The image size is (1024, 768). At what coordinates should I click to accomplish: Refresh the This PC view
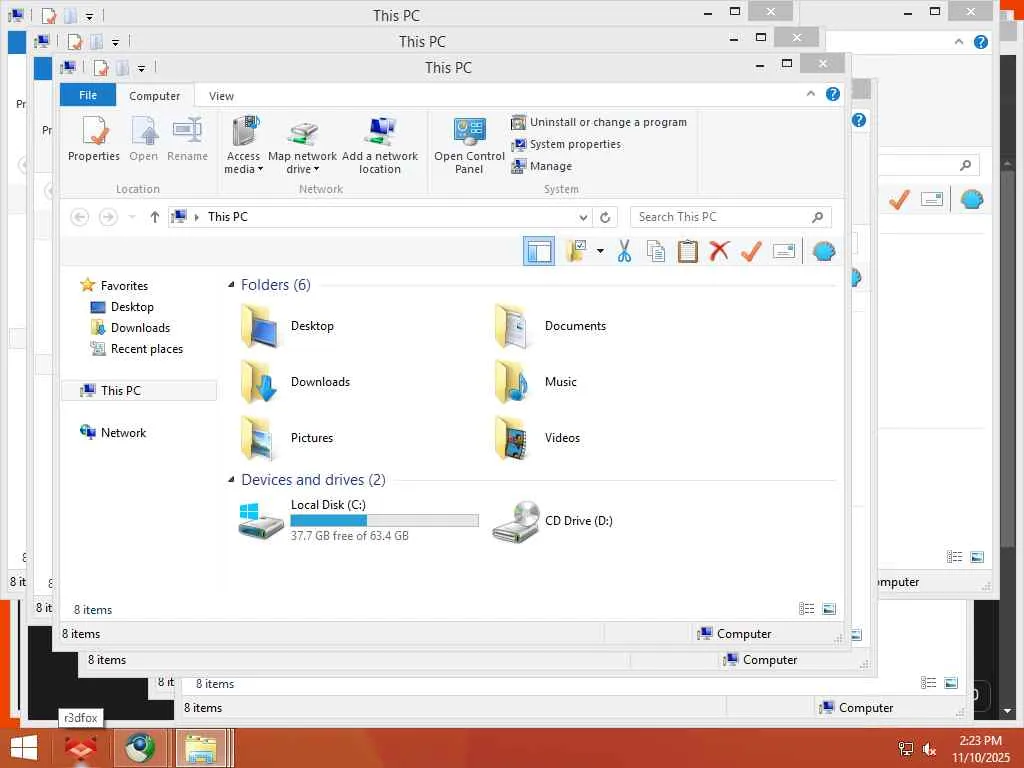[605, 217]
